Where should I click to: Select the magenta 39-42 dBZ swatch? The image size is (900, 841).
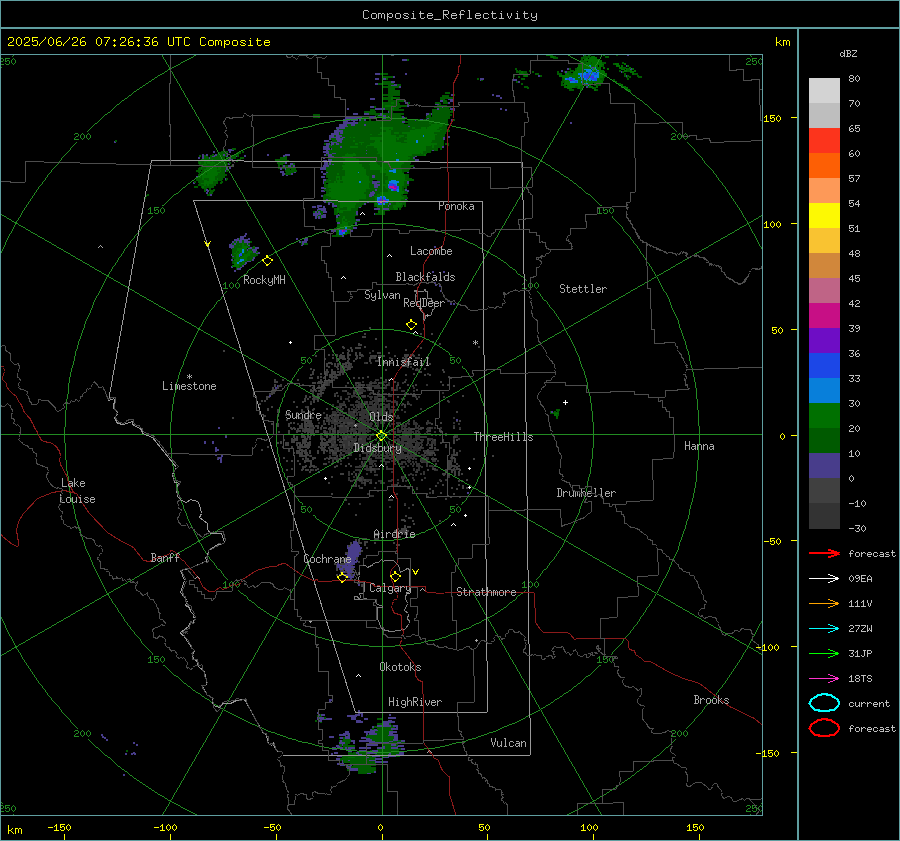pos(824,316)
